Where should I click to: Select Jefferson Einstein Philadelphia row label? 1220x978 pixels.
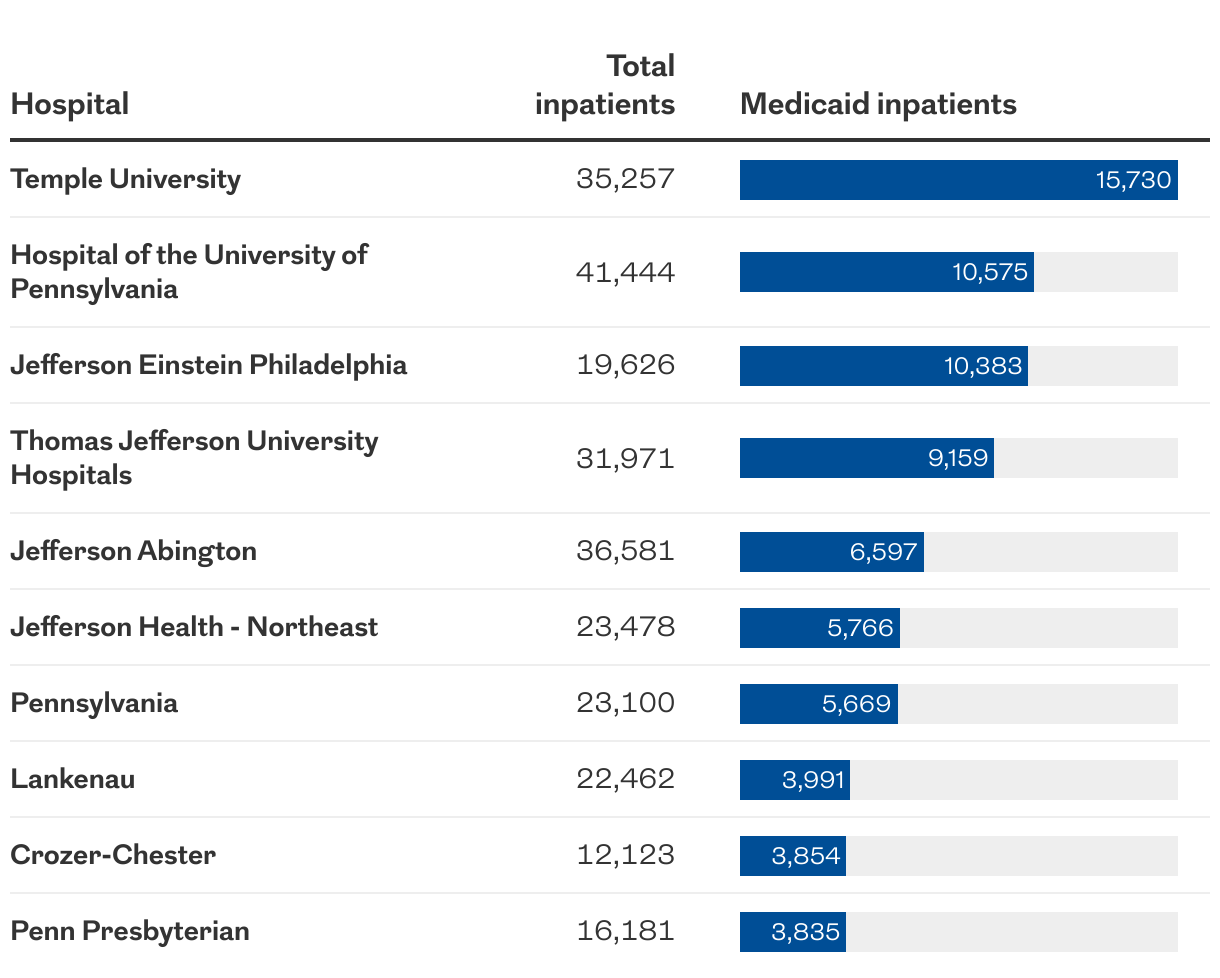209,365
